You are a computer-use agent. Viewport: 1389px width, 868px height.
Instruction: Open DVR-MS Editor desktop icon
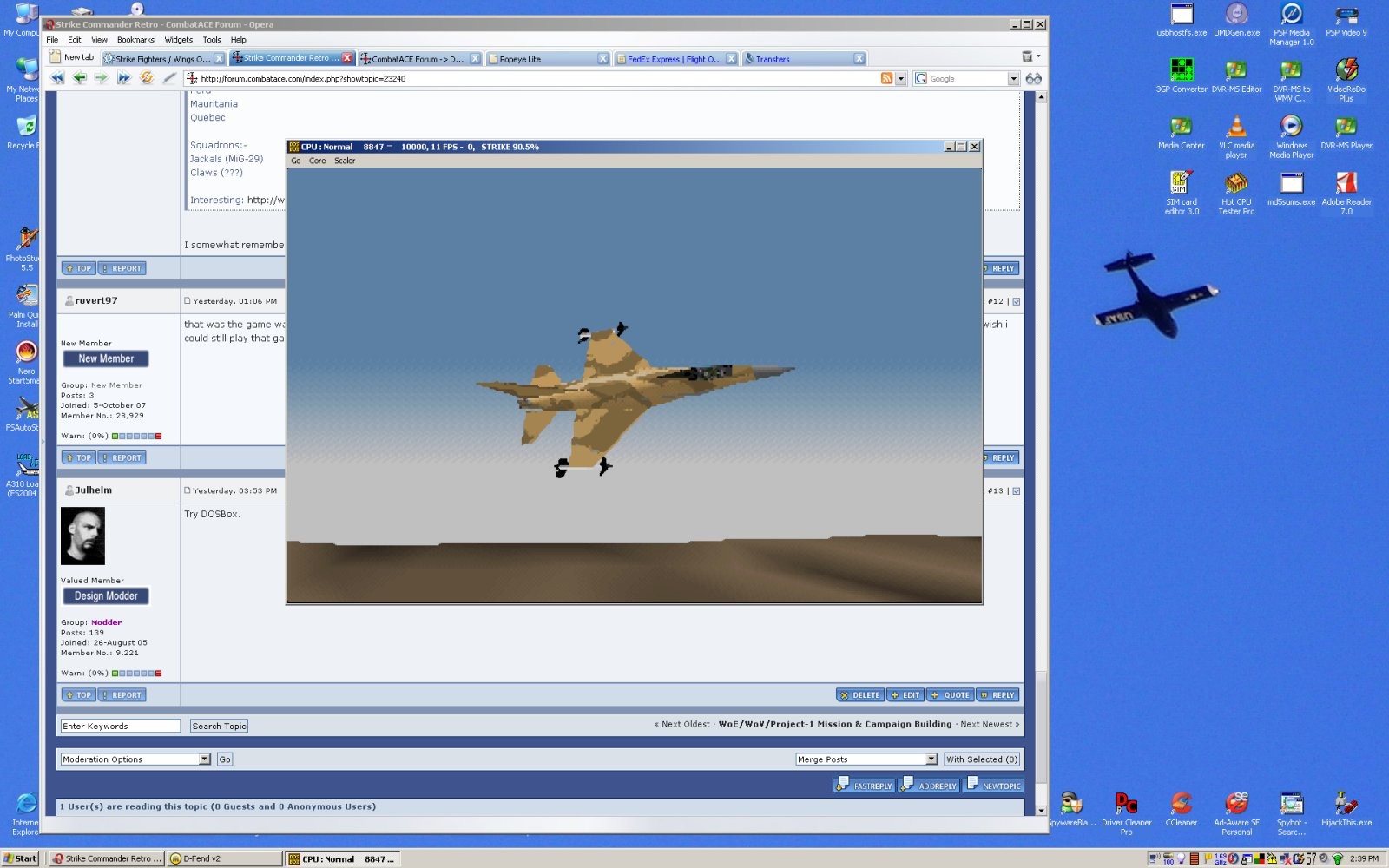click(x=1236, y=76)
